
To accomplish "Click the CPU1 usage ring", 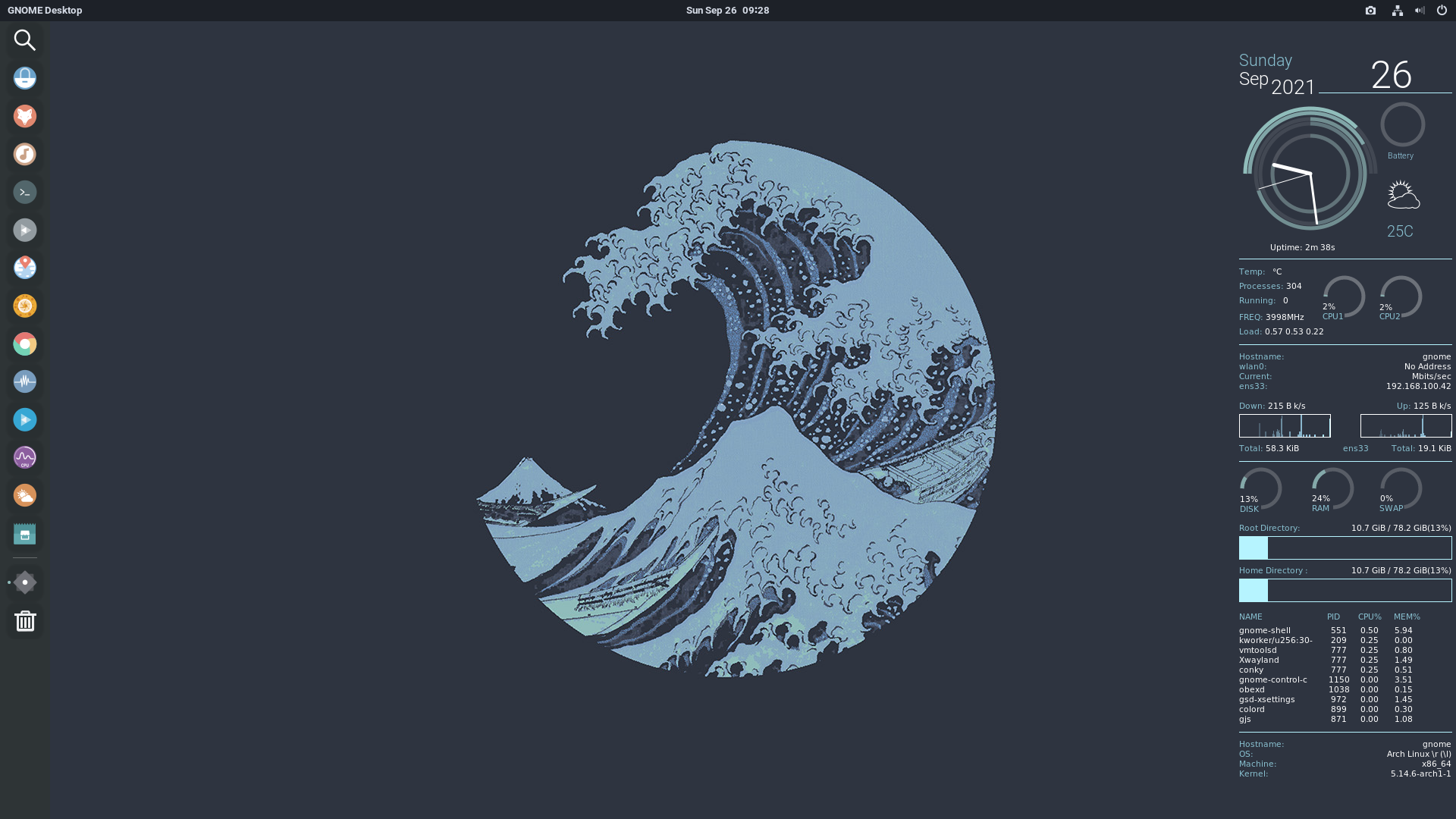I will (x=1344, y=297).
